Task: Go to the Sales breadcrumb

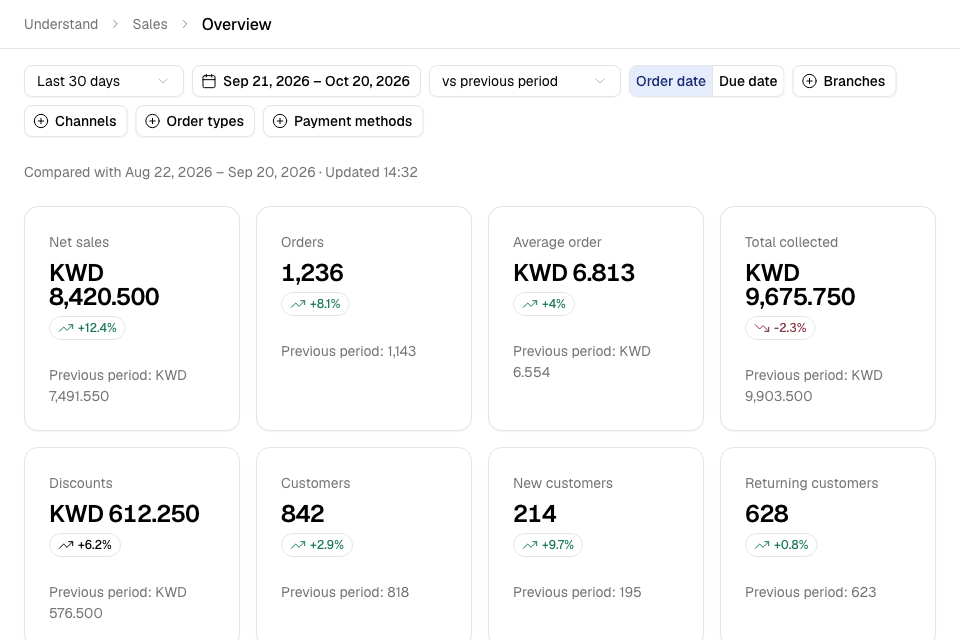Action: [150, 24]
